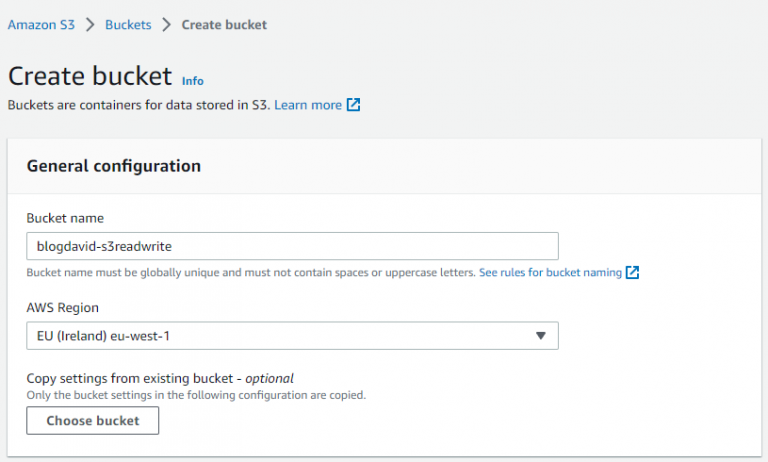
Task: Click the Bucket name field label
Action: tap(65, 218)
